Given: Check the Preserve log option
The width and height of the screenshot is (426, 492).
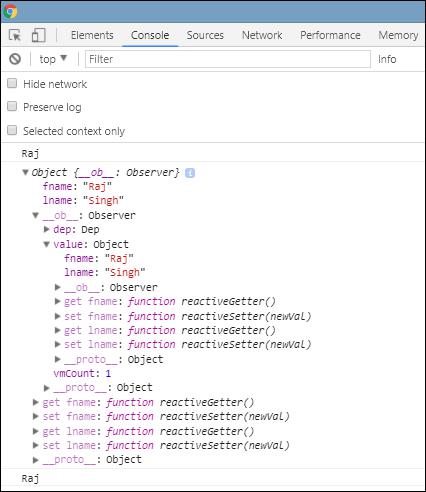Looking at the screenshot, I should coord(12,106).
